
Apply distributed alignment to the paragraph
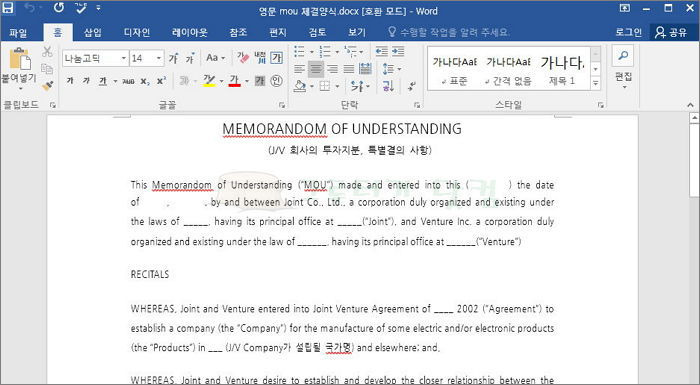(x=366, y=68)
